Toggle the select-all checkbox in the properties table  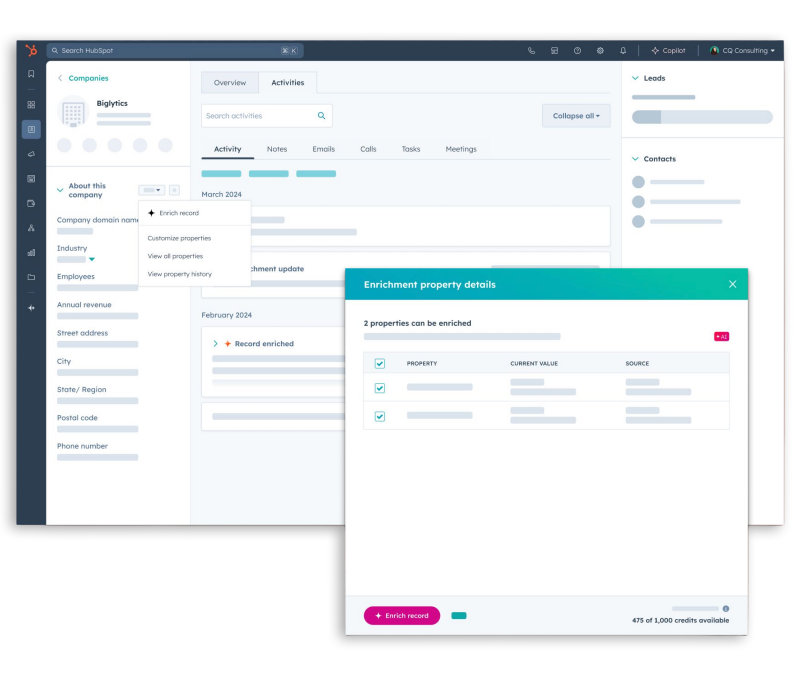tap(380, 363)
